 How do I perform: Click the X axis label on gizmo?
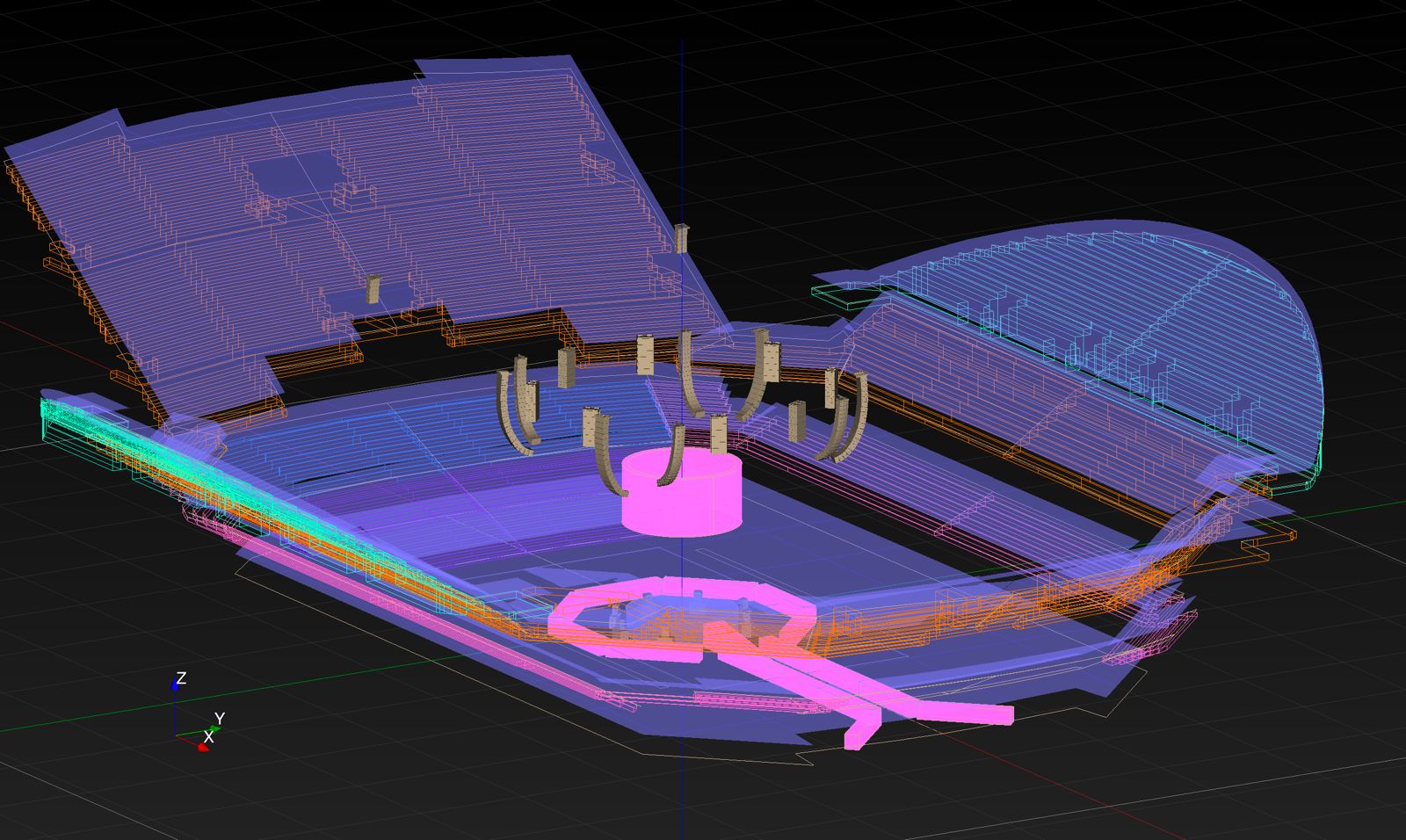pyautogui.click(x=208, y=737)
